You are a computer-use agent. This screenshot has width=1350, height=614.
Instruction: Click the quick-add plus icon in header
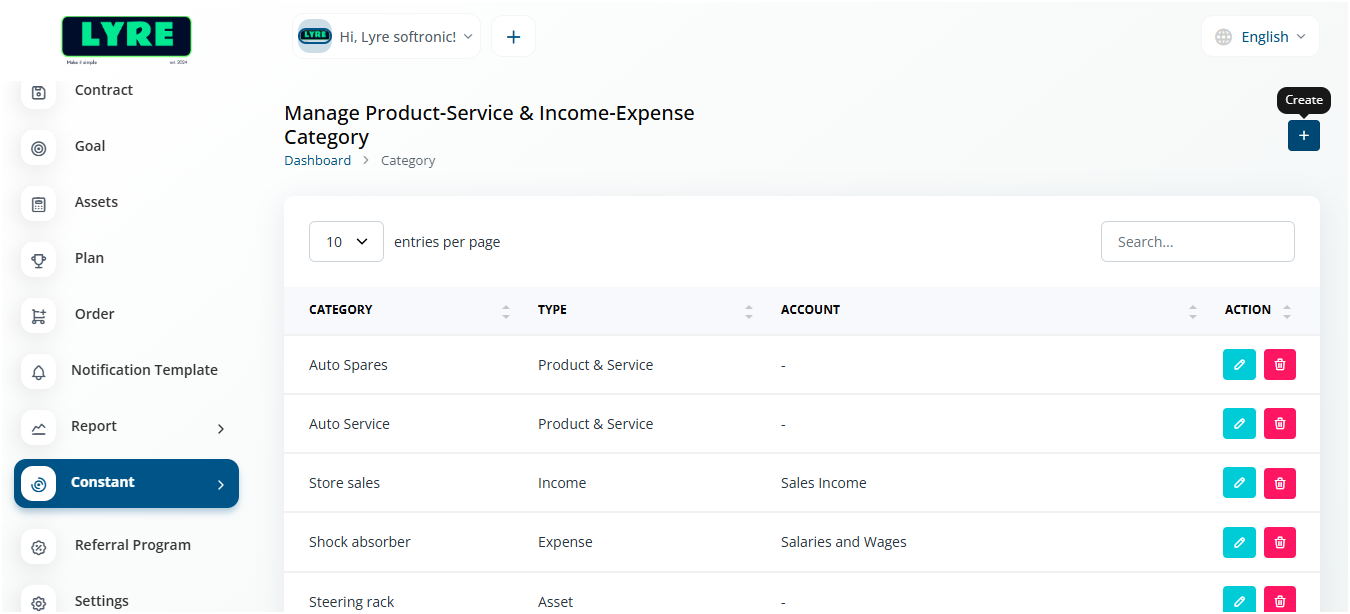point(513,37)
